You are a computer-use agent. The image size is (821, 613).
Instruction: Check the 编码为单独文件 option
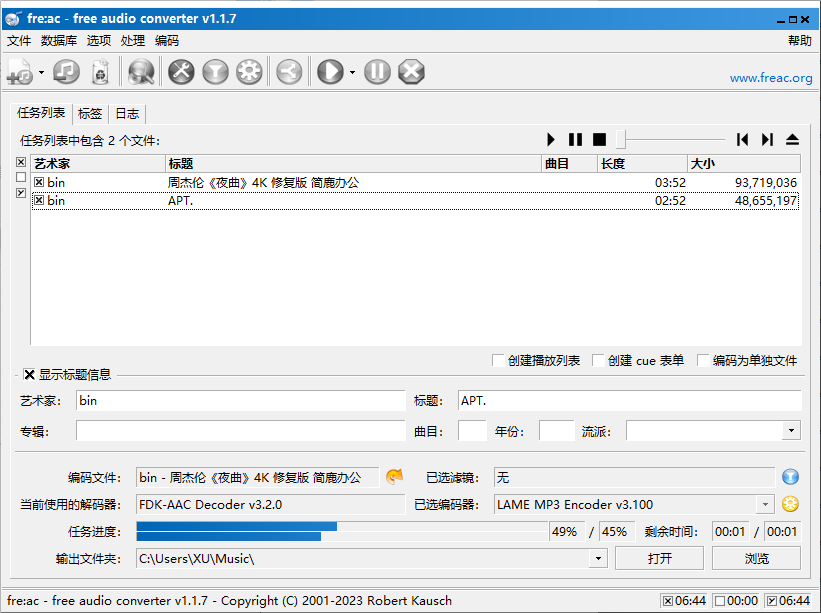point(704,360)
